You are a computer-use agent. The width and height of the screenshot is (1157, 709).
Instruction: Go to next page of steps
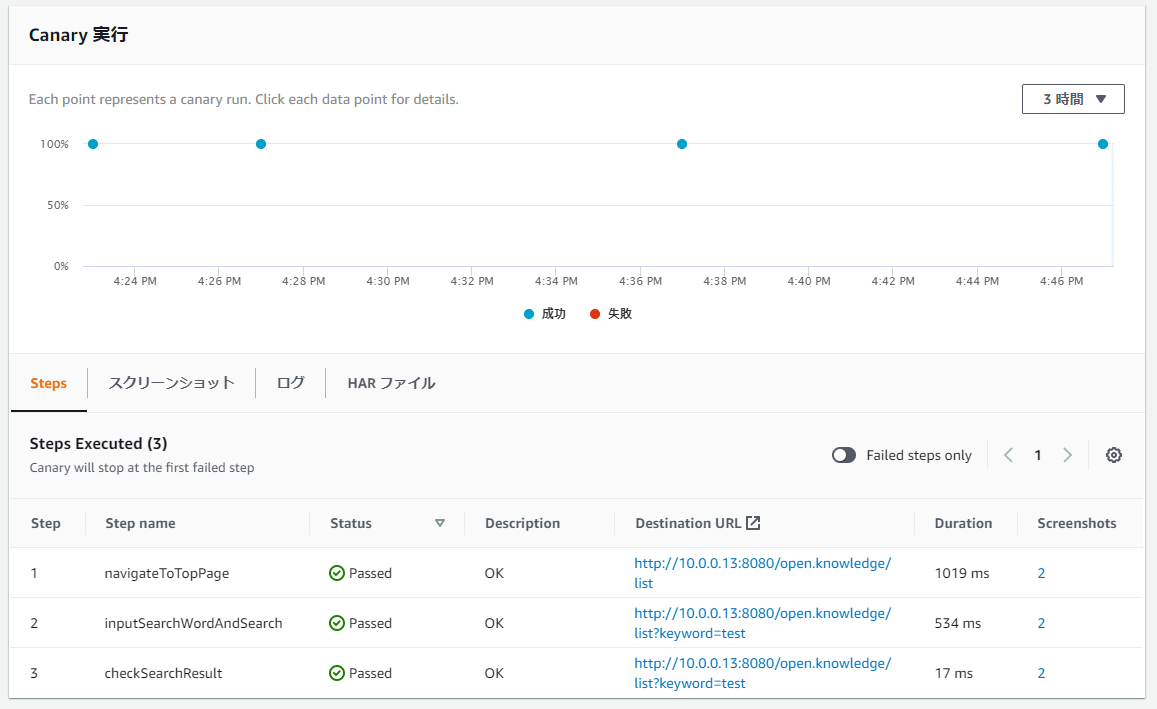click(1067, 455)
